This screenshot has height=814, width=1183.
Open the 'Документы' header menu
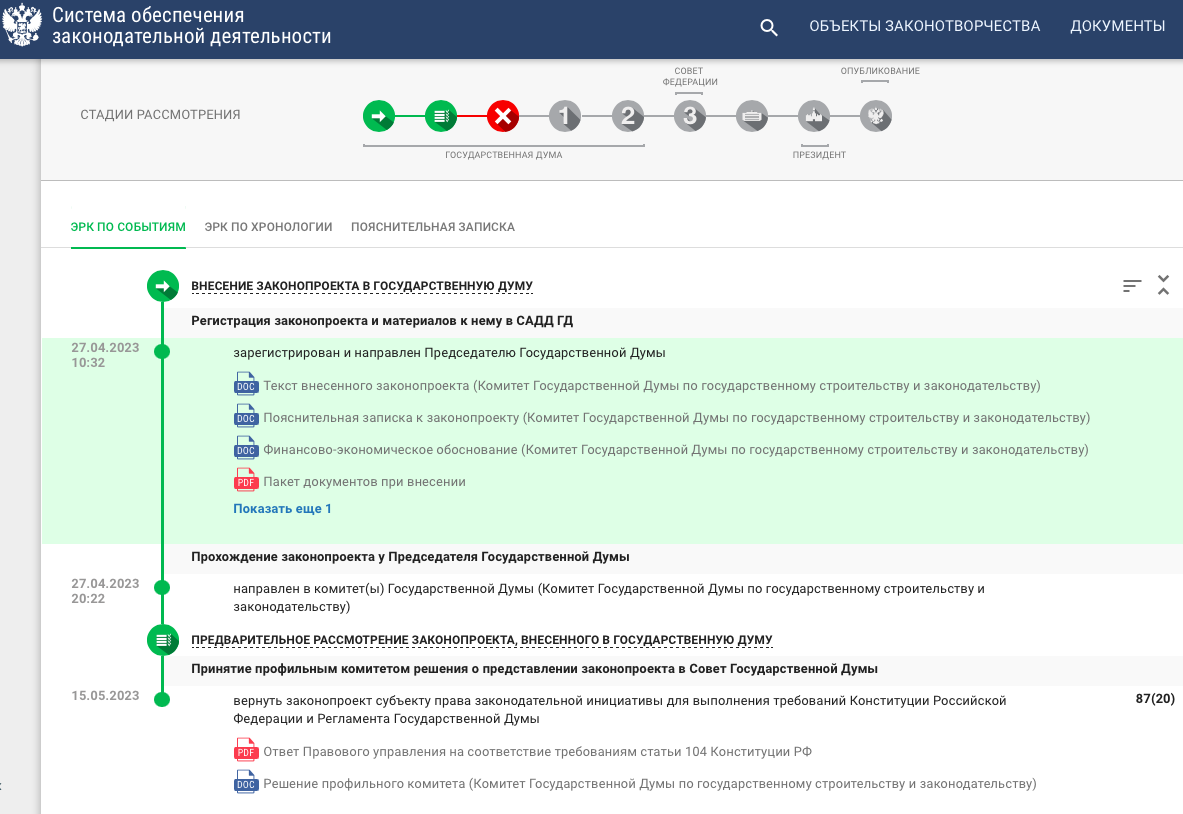coord(1117,27)
